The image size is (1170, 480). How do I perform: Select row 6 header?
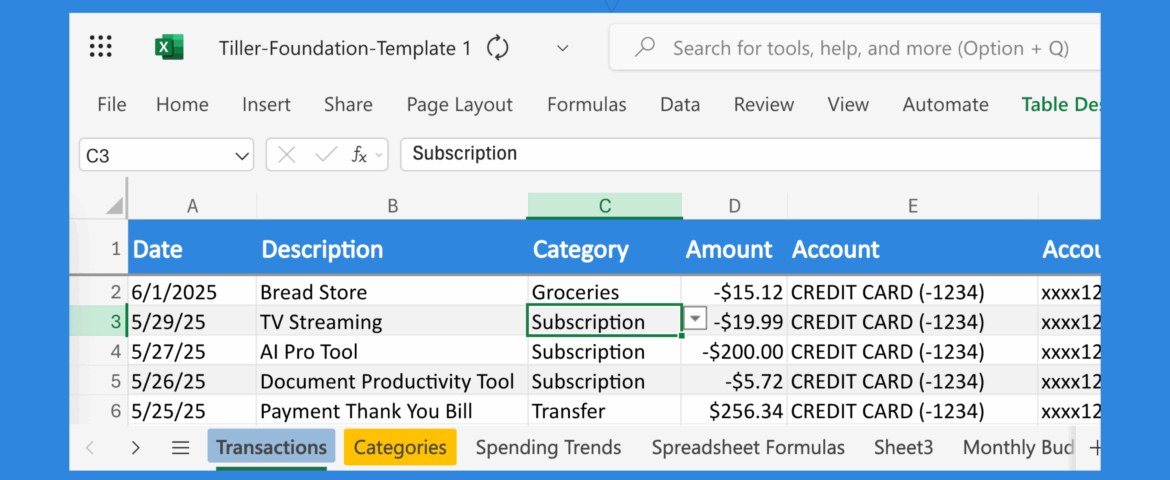(99, 411)
